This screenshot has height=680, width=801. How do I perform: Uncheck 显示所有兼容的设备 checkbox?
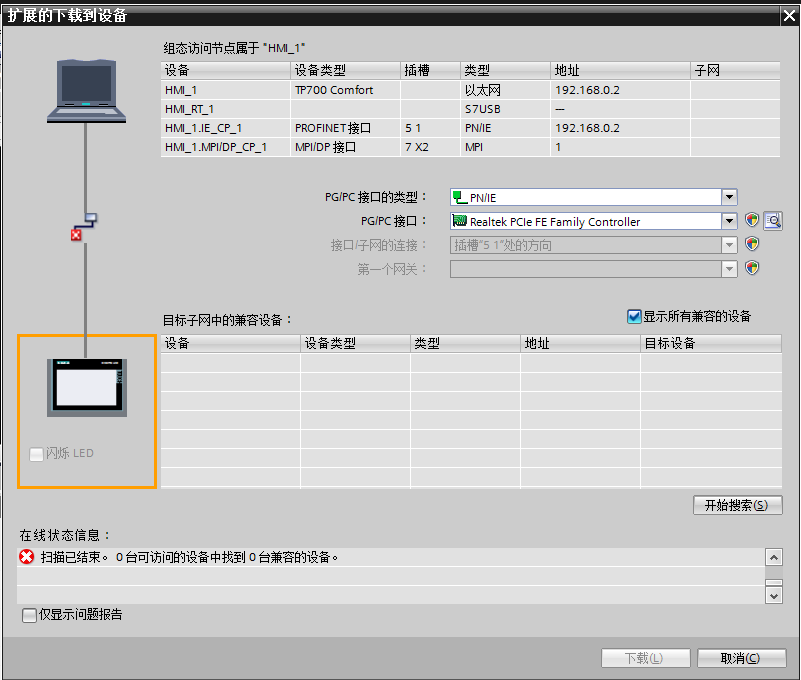click(634, 316)
